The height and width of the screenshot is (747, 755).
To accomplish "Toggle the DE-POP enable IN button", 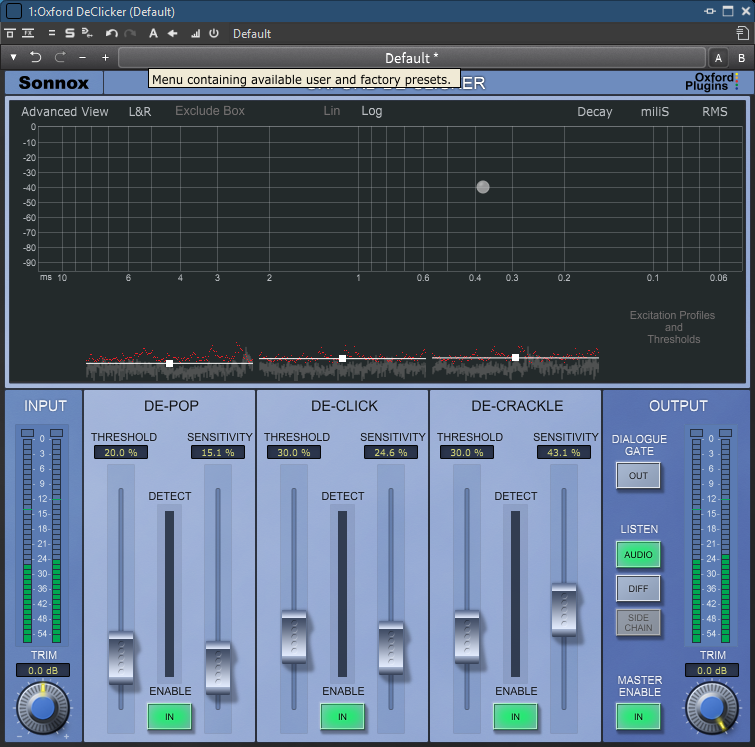I will (x=170, y=716).
